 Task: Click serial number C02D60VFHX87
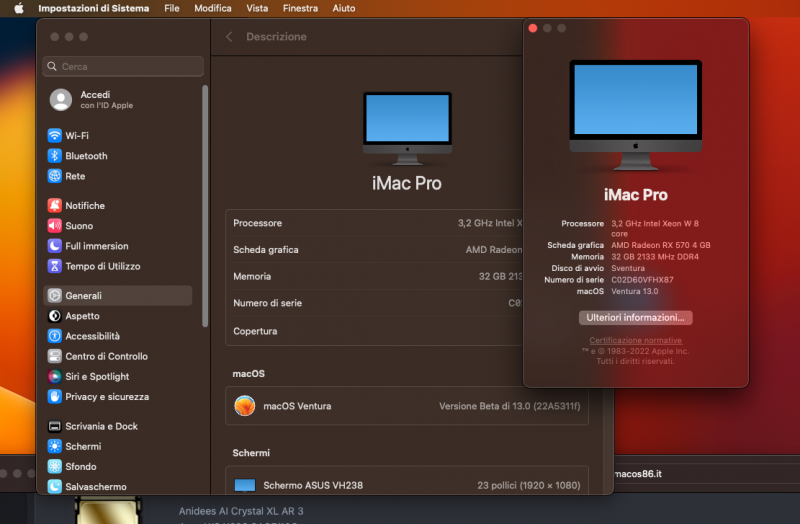[642, 280]
